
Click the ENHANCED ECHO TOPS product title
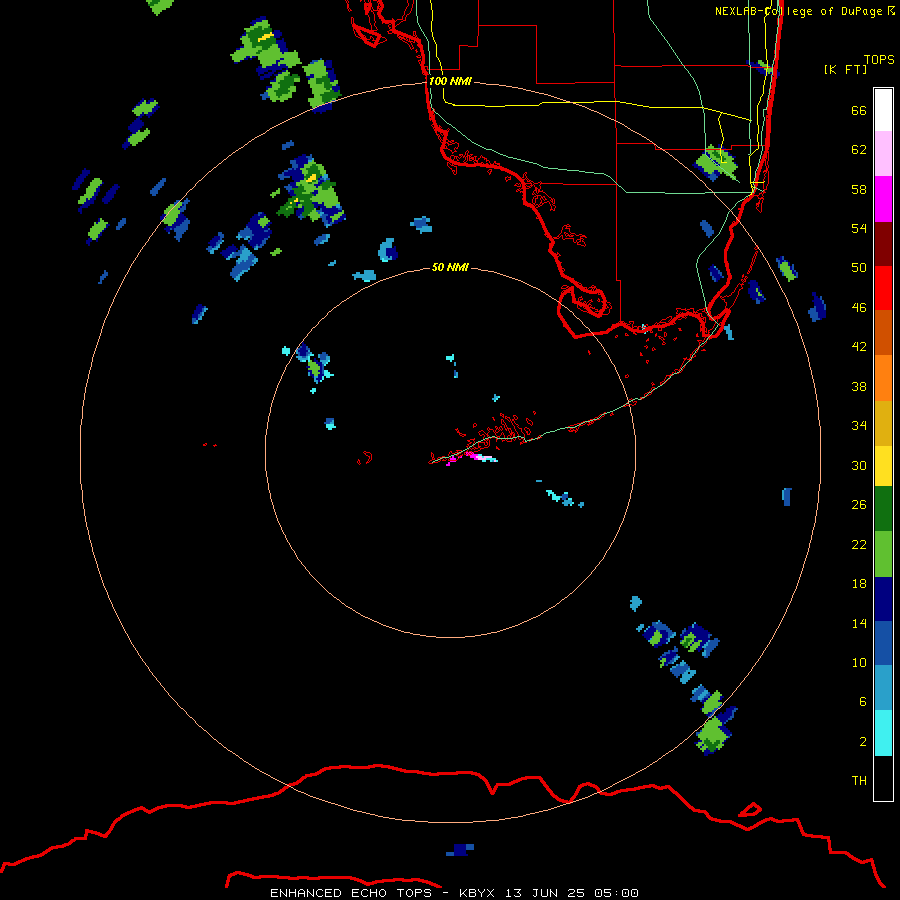[x=350, y=893]
